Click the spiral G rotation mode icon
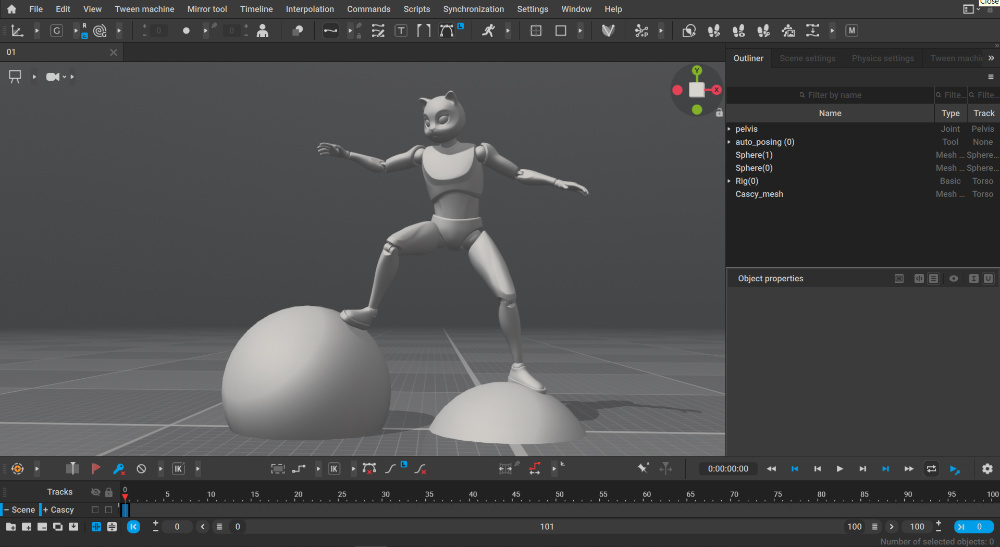The width and height of the screenshot is (1000, 547). tap(99, 31)
